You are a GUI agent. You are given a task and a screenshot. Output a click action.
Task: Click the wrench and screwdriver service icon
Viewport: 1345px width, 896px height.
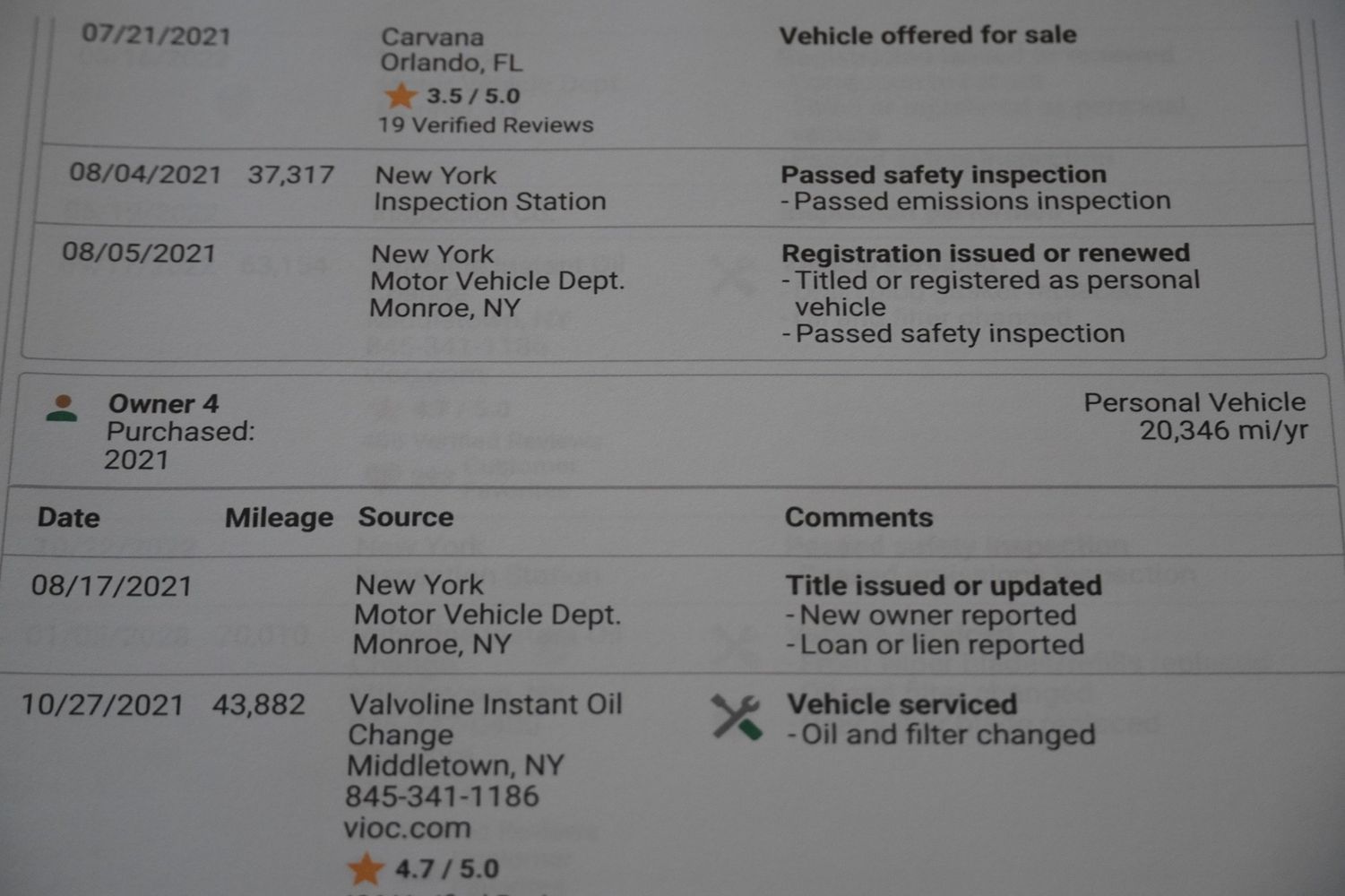pyautogui.click(x=737, y=717)
